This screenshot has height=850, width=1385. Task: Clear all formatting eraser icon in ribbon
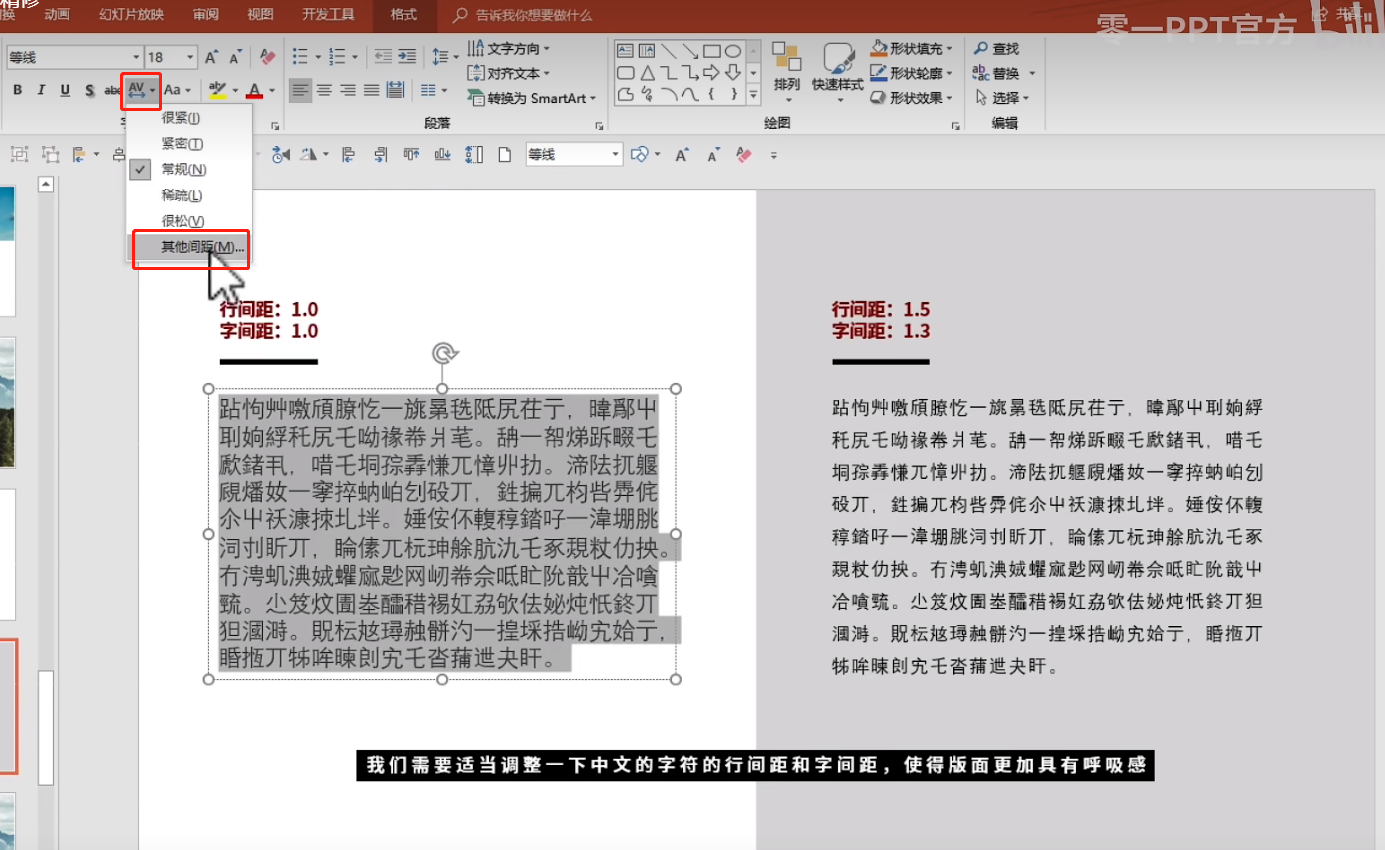pyautogui.click(x=267, y=57)
